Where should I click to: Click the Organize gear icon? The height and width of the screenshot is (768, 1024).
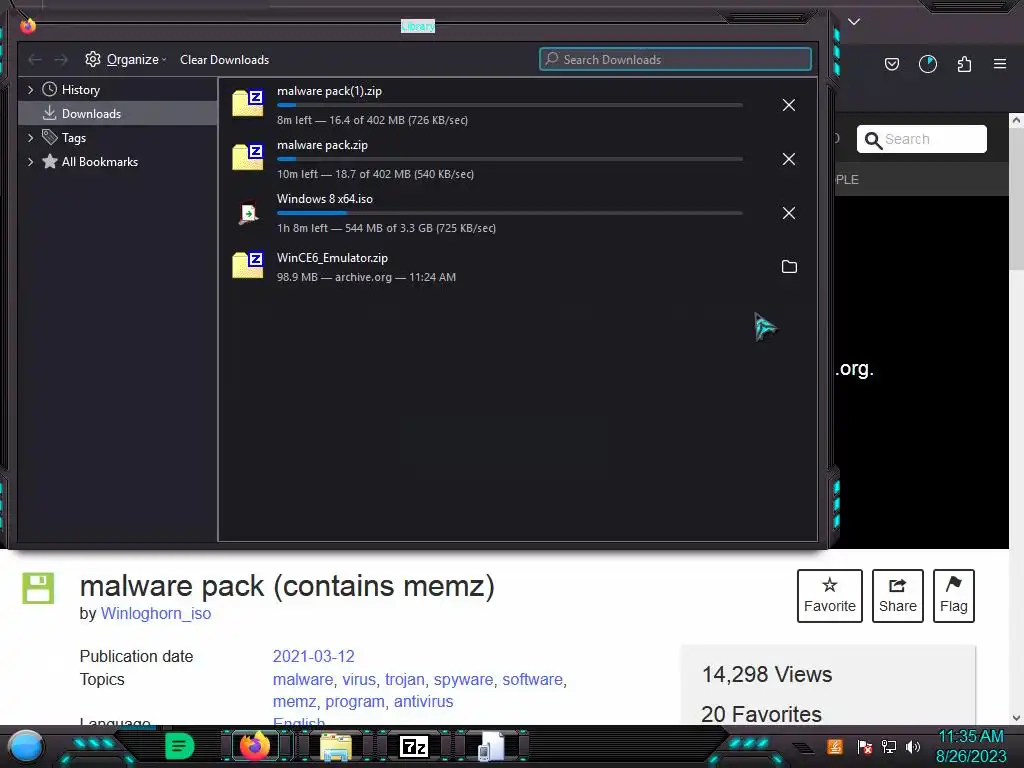(93, 59)
